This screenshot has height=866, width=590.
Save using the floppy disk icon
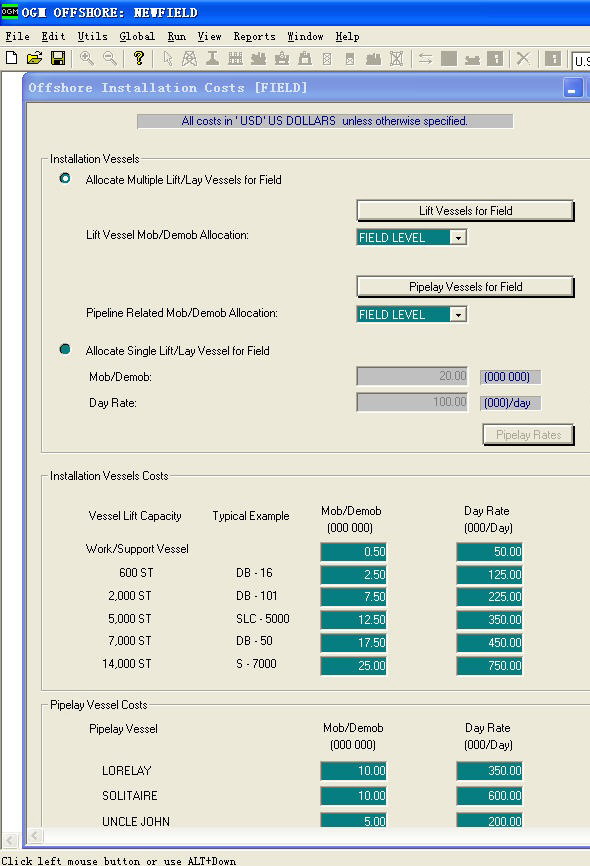(x=57, y=58)
